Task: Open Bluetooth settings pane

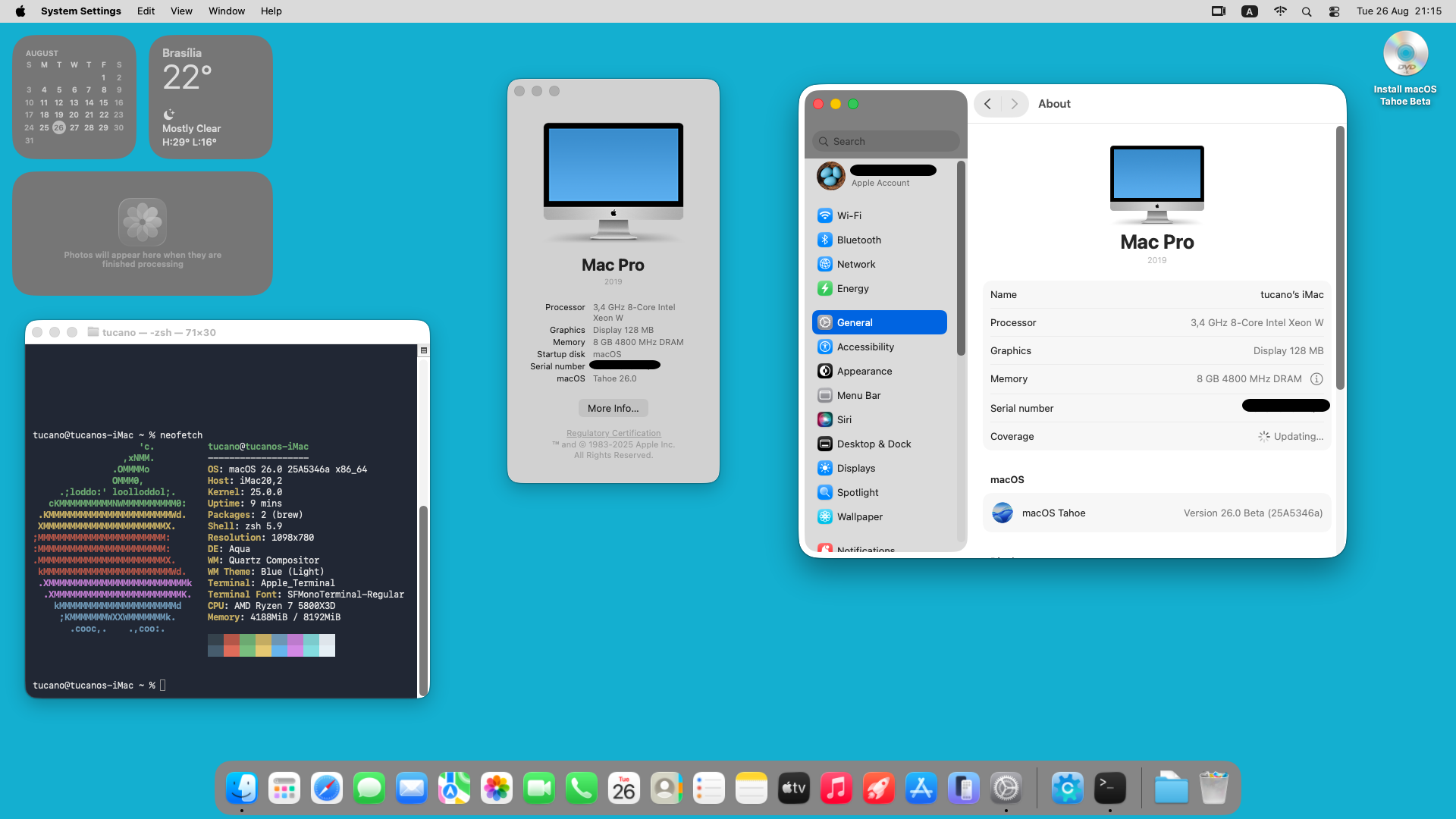Action: pyautogui.click(x=858, y=240)
